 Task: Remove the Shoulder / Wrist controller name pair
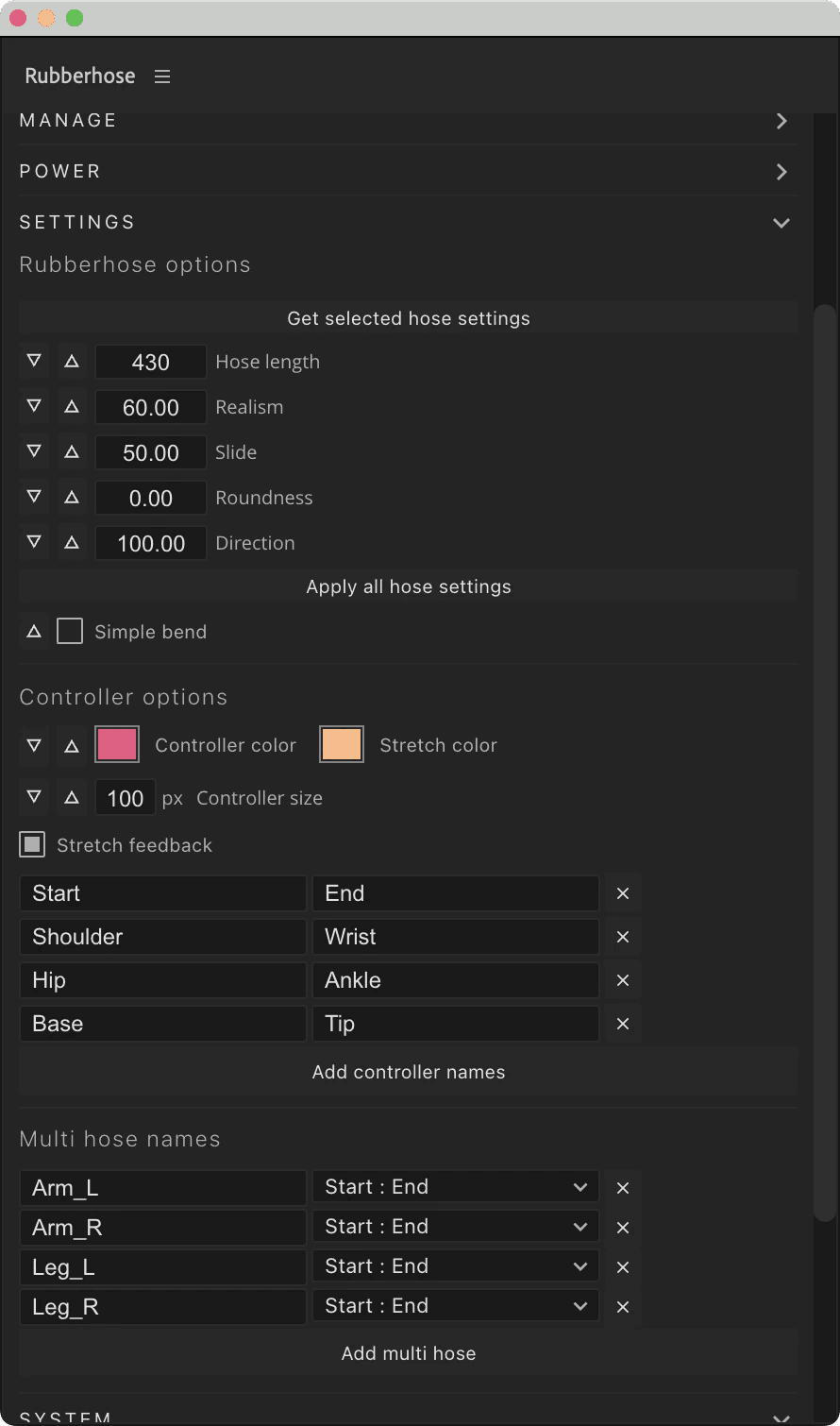pyautogui.click(x=623, y=937)
